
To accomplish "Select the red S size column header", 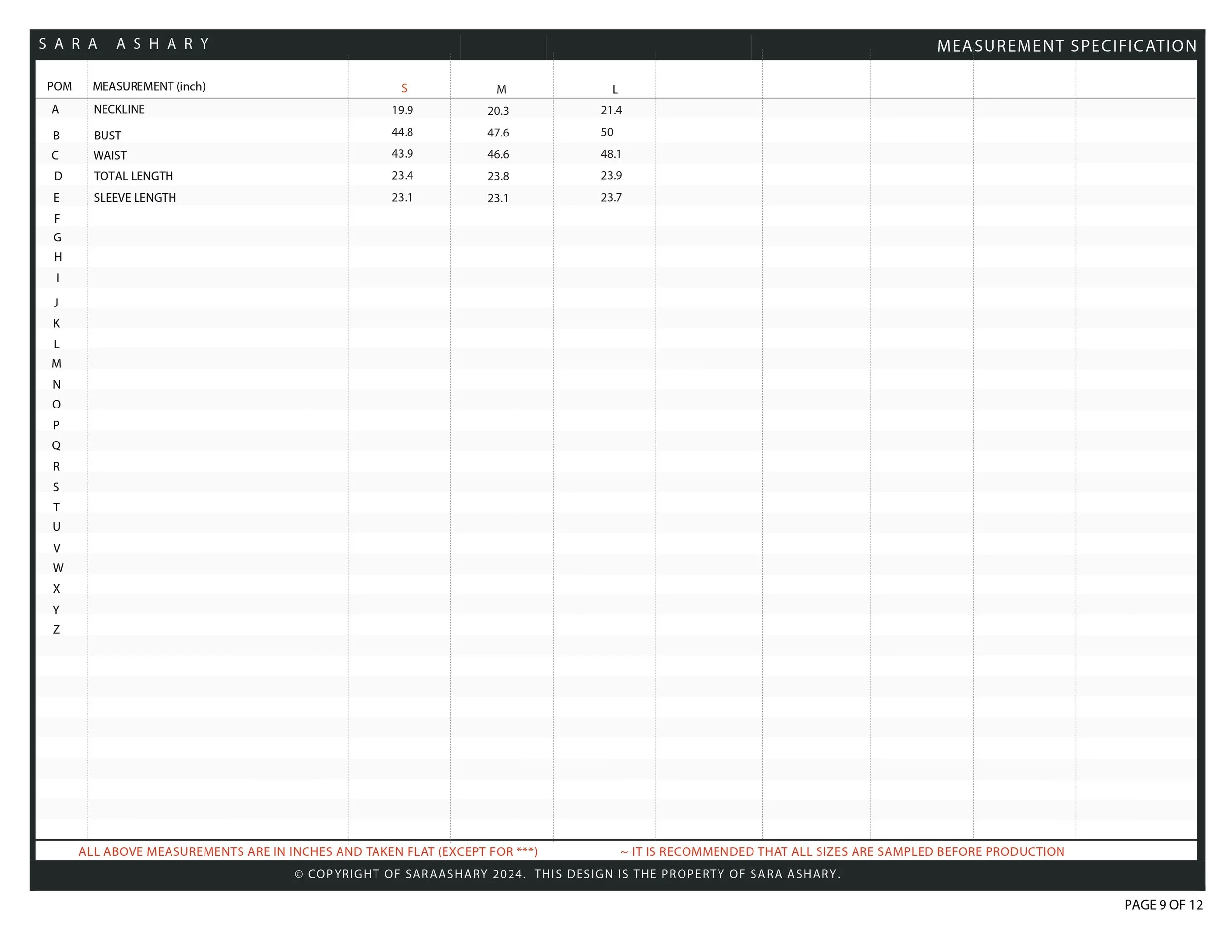I will [x=404, y=89].
